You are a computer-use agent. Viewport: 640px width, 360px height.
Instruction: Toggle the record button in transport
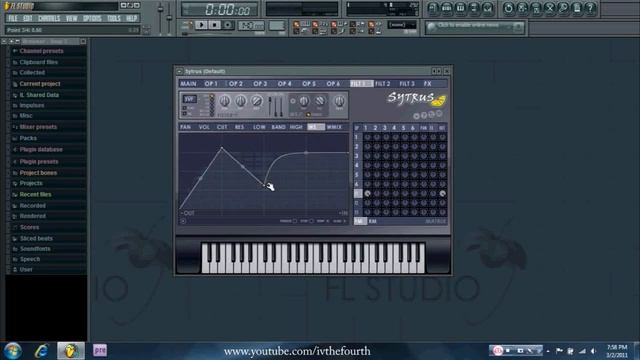point(228,25)
